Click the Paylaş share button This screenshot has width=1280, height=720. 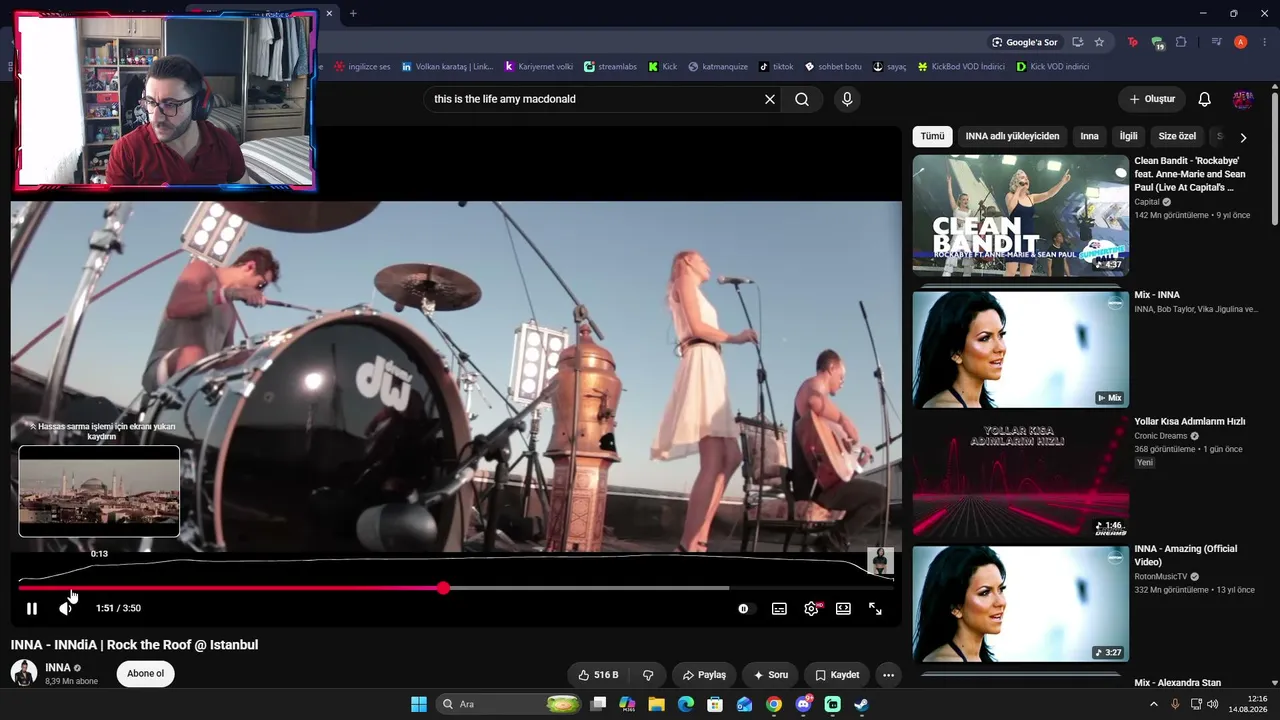pos(704,675)
